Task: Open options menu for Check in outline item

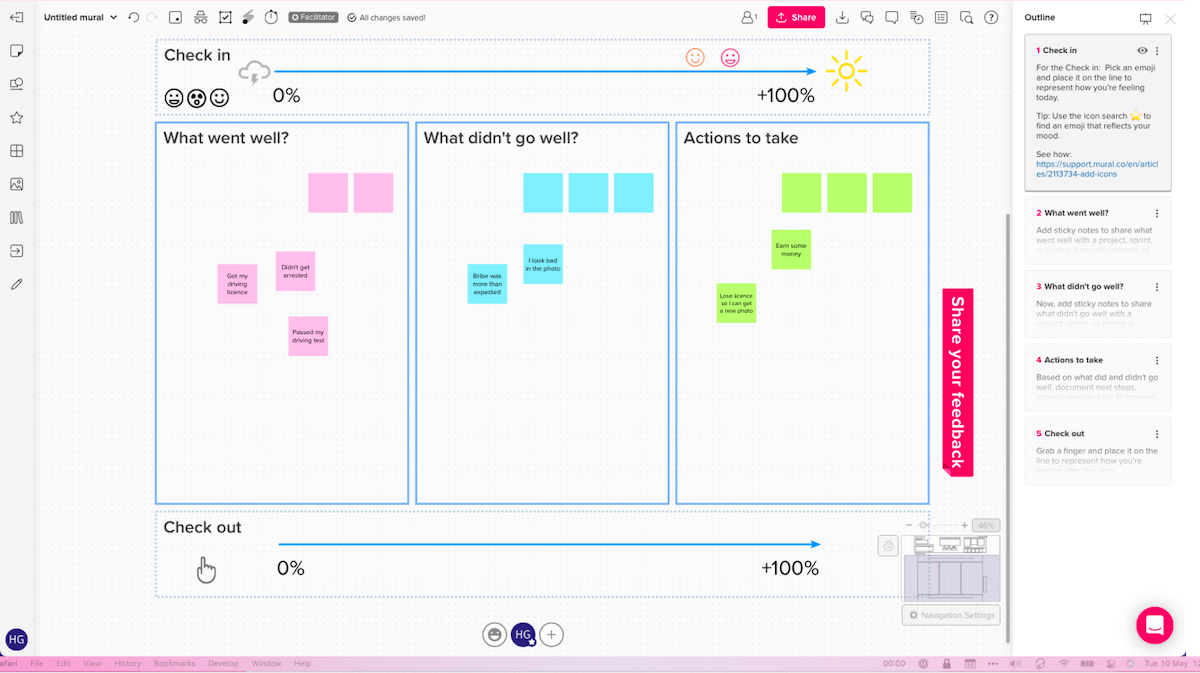Action: [x=1157, y=50]
